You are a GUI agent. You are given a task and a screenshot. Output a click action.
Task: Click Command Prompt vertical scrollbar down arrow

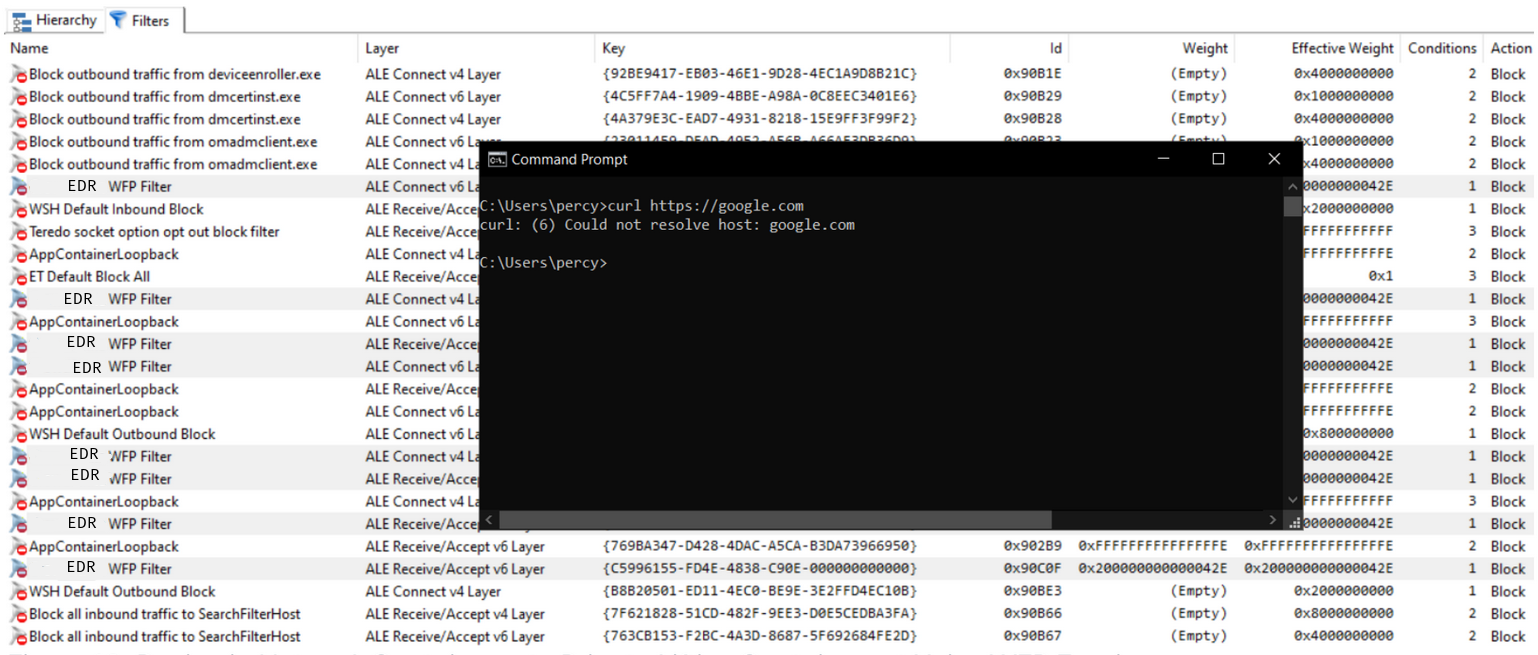click(x=1293, y=501)
